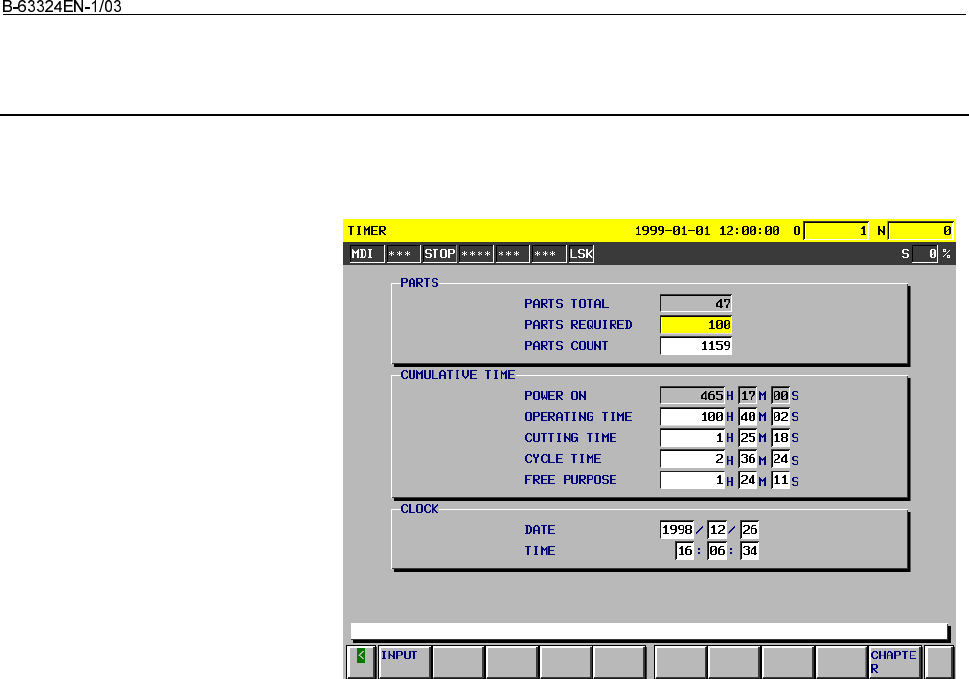The width and height of the screenshot is (969, 679).
Task: Click the STOP status indicator
Action: click(x=439, y=254)
